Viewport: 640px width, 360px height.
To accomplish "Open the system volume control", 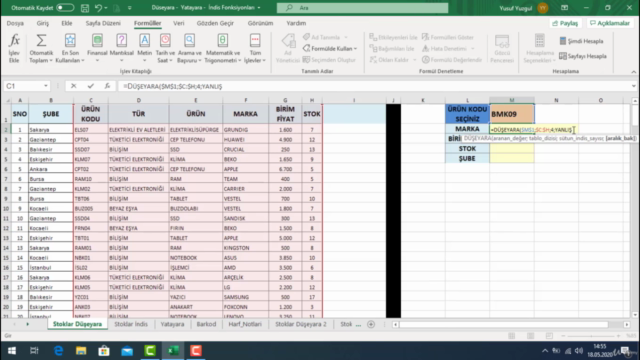I will pyautogui.click(x=578, y=351).
